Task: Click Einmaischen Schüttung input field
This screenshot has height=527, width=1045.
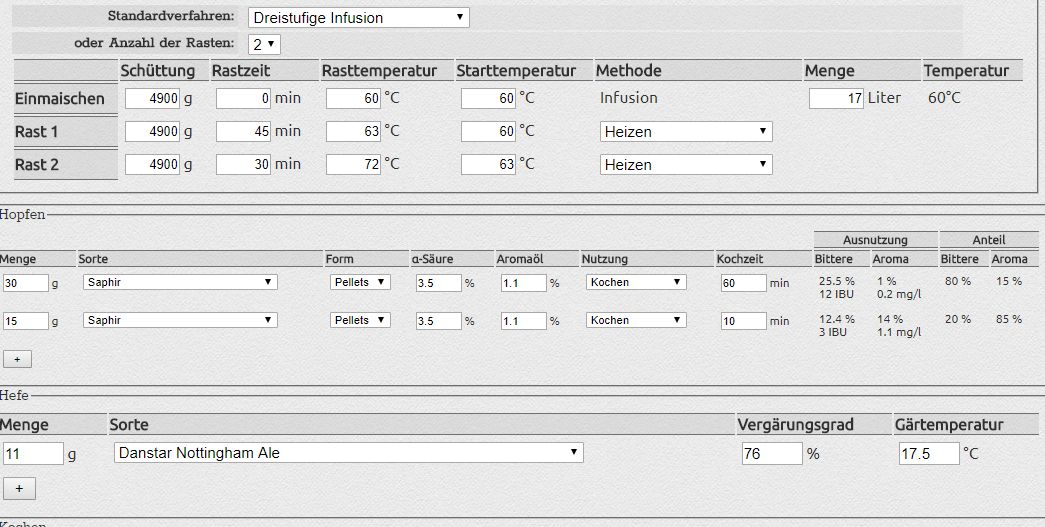Action: click(x=152, y=99)
